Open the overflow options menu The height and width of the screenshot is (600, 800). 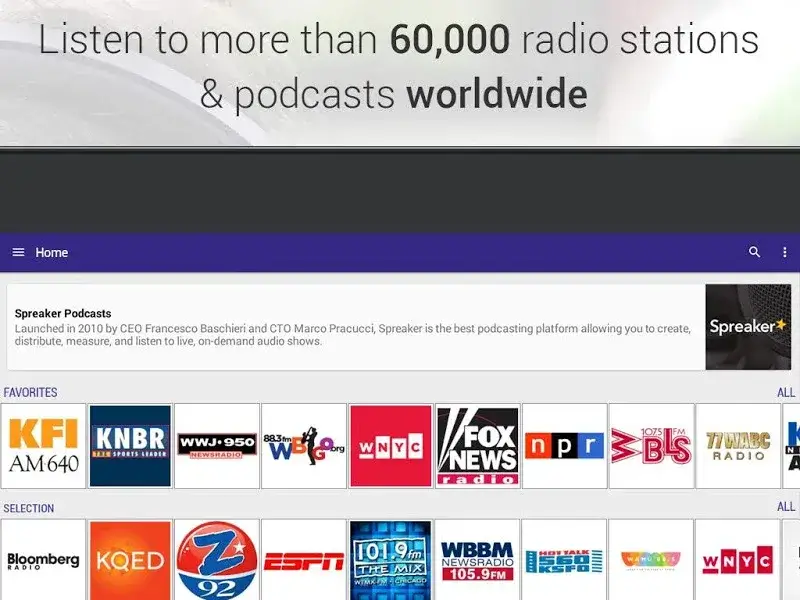[783, 252]
